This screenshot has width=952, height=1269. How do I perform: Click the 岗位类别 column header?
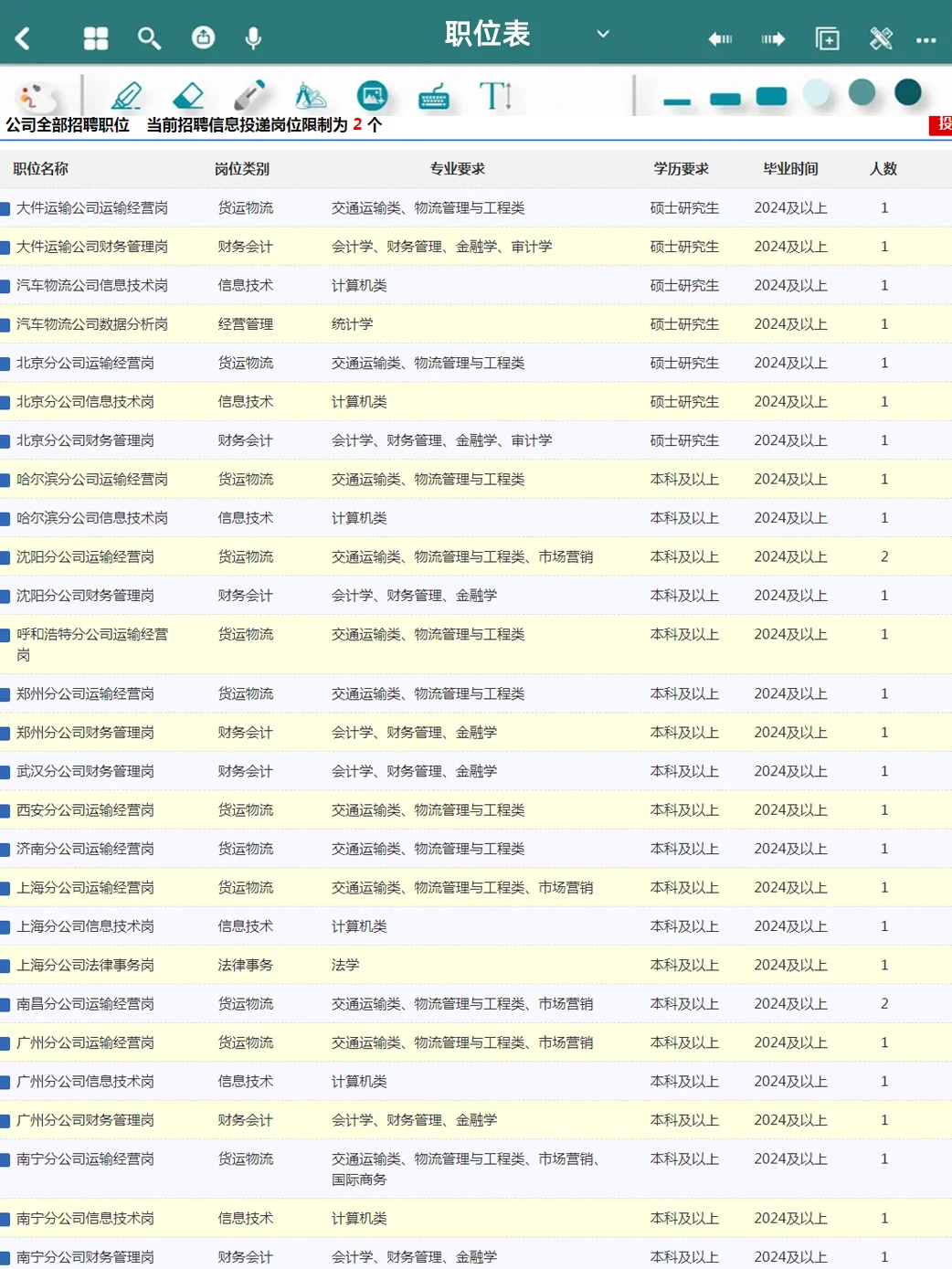coord(242,169)
